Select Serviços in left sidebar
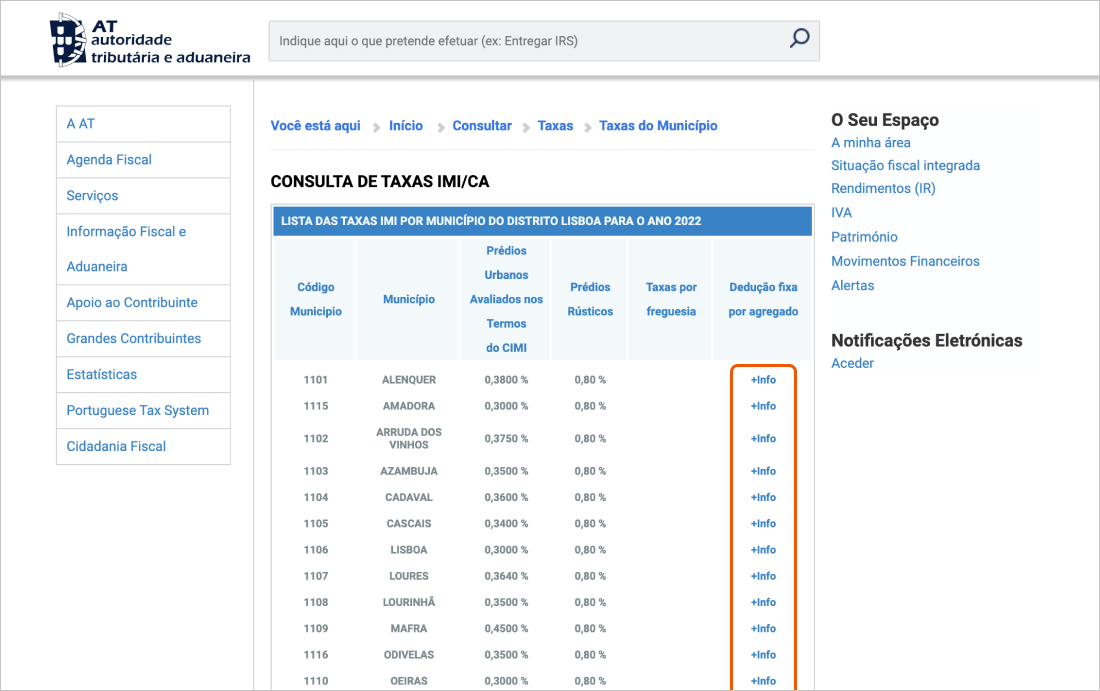This screenshot has height=691, width=1100. 92,196
